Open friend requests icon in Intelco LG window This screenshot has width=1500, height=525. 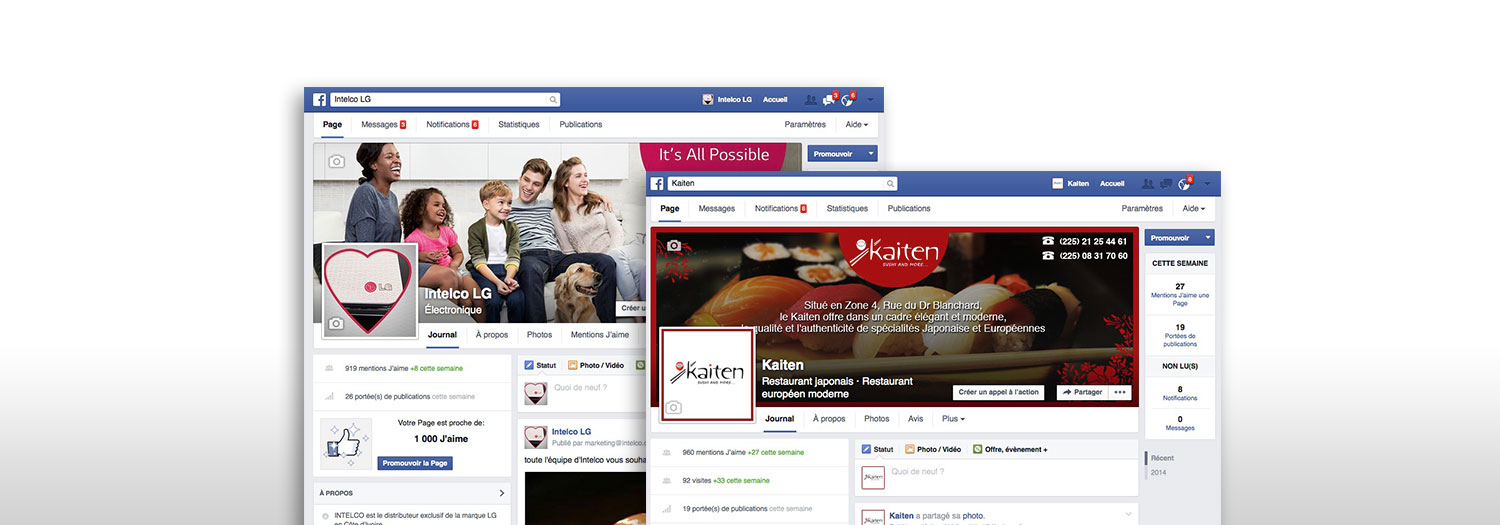coord(811,100)
